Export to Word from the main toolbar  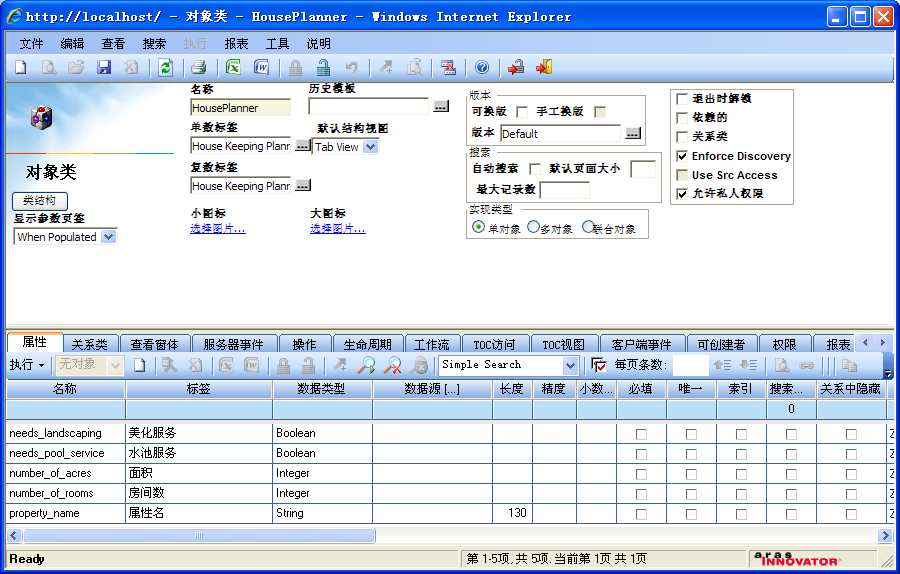[261, 68]
